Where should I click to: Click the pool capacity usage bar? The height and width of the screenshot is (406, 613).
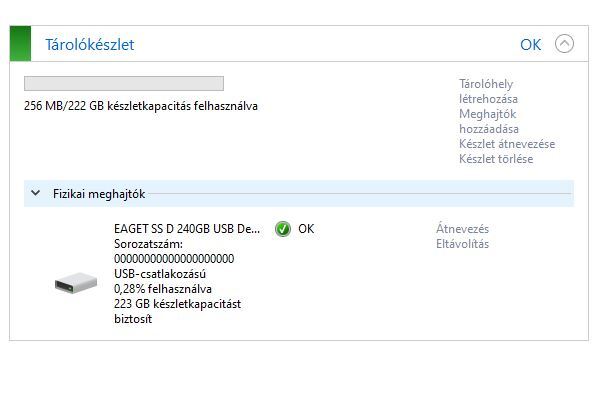pos(123,83)
